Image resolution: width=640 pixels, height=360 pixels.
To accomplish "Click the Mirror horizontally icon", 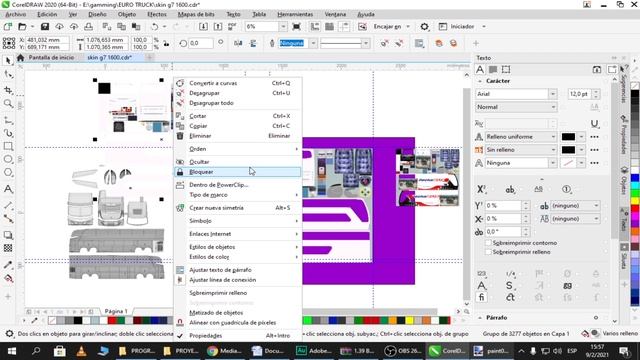I will 238,43.
